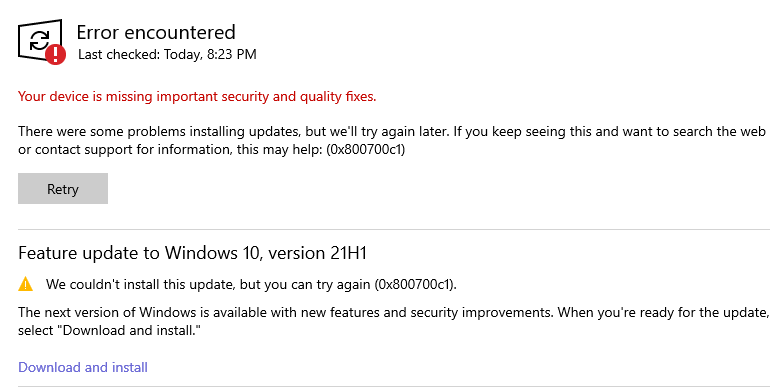Click the quoted 'Download and install.' instruction text
782x389 pixels.
point(131,330)
